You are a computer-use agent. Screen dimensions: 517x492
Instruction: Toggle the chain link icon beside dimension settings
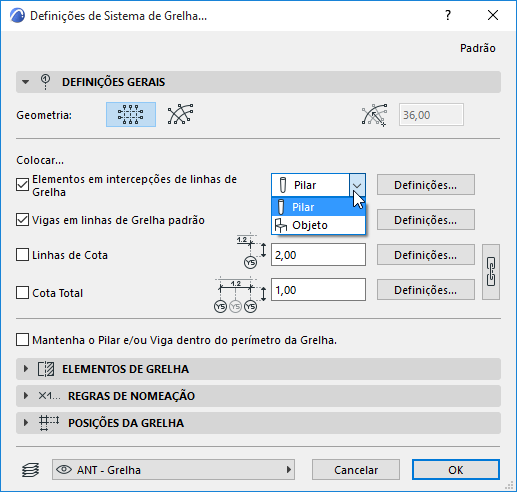pyautogui.click(x=491, y=272)
